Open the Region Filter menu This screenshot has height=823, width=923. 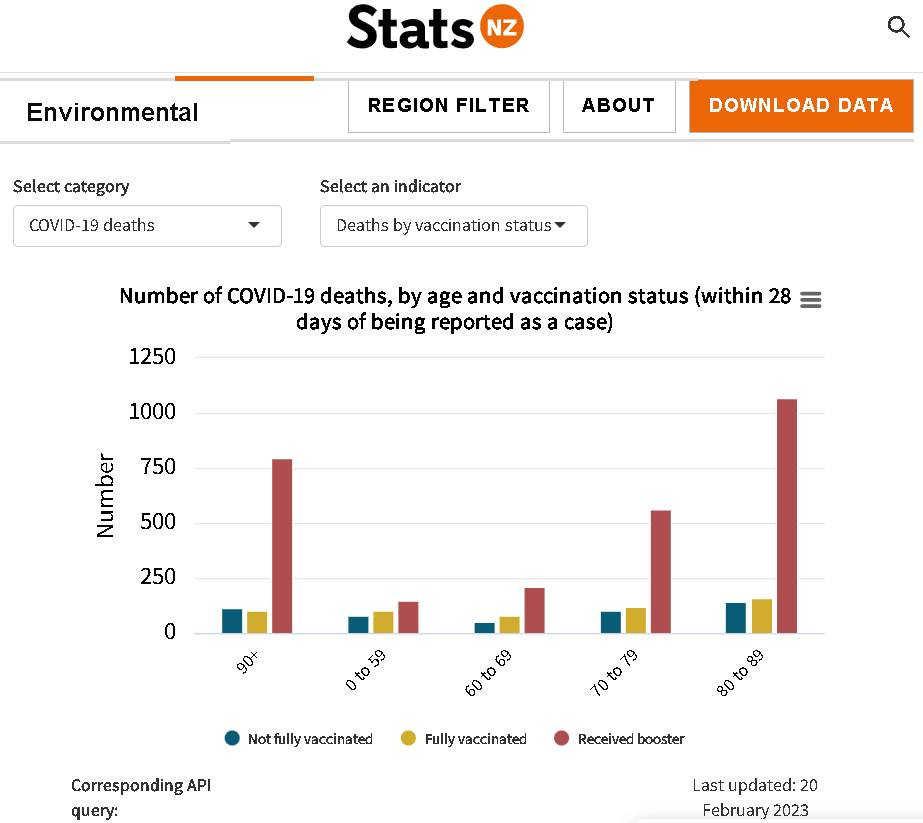(x=449, y=106)
